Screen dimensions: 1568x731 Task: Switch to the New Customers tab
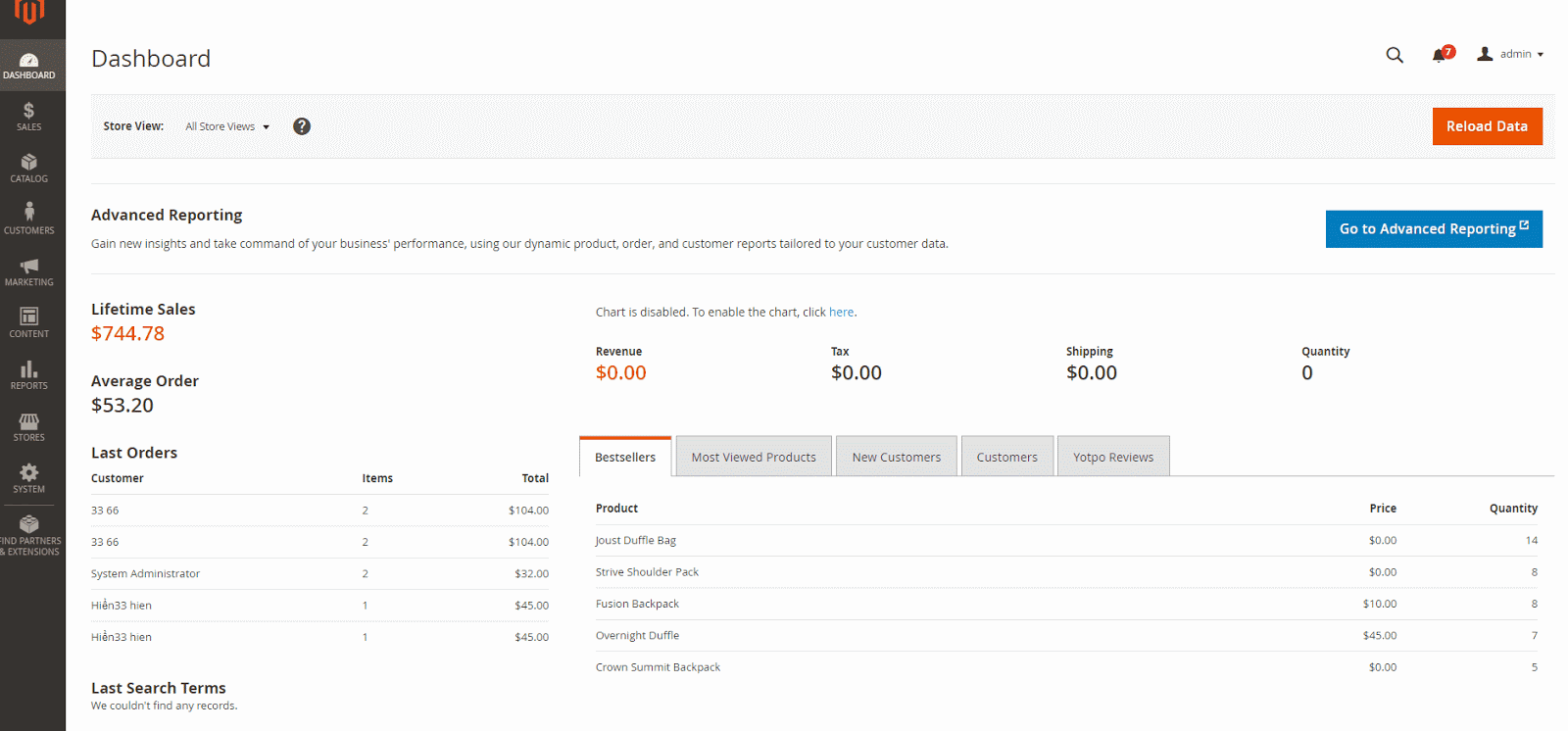tap(896, 457)
